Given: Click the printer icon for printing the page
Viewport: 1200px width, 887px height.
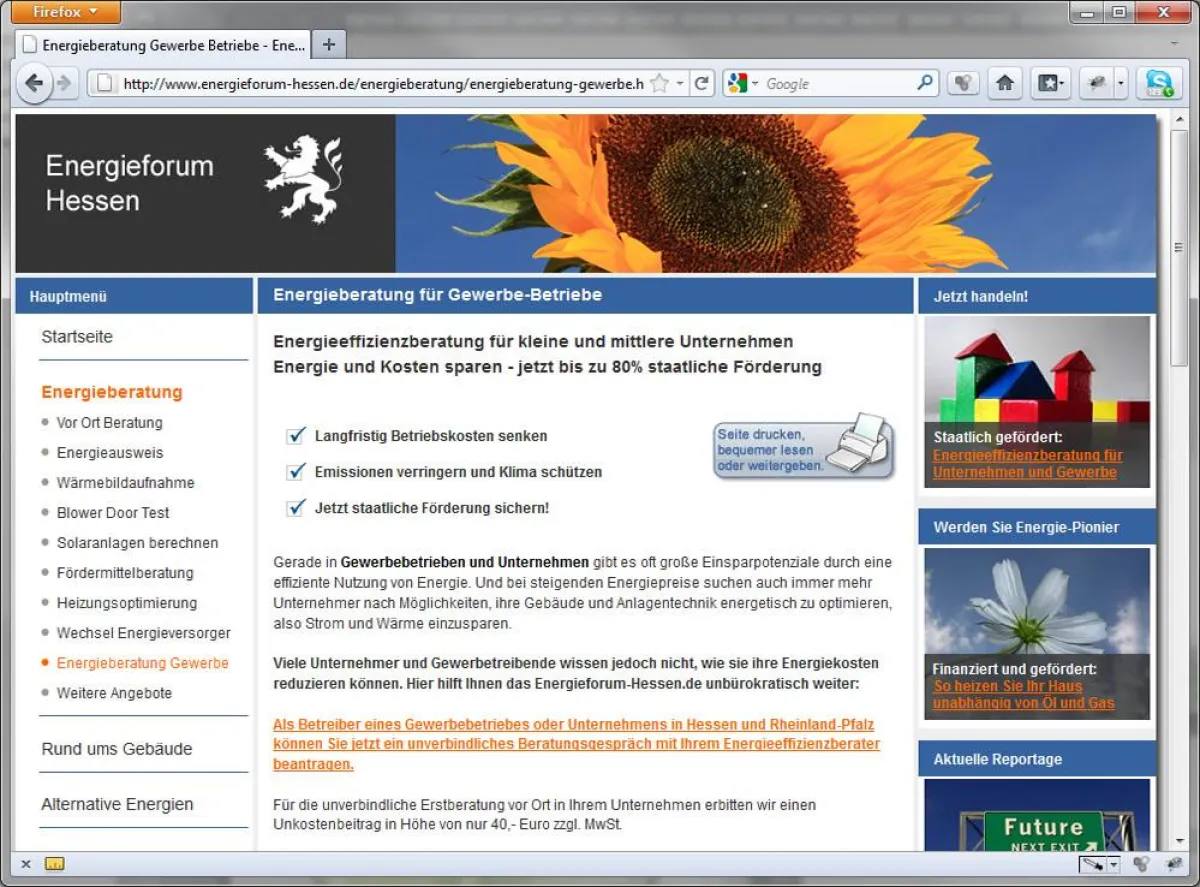Looking at the screenshot, I should click(x=858, y=449).
